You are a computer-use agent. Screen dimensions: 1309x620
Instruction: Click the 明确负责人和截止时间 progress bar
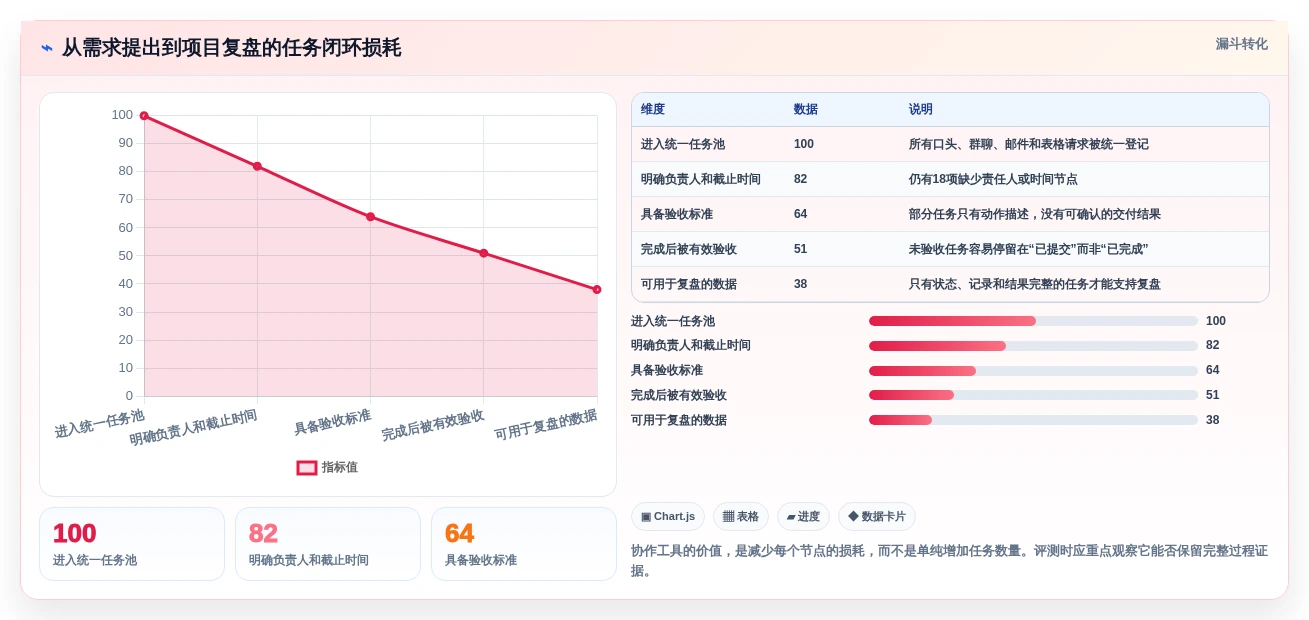(x=1033, y=345)
